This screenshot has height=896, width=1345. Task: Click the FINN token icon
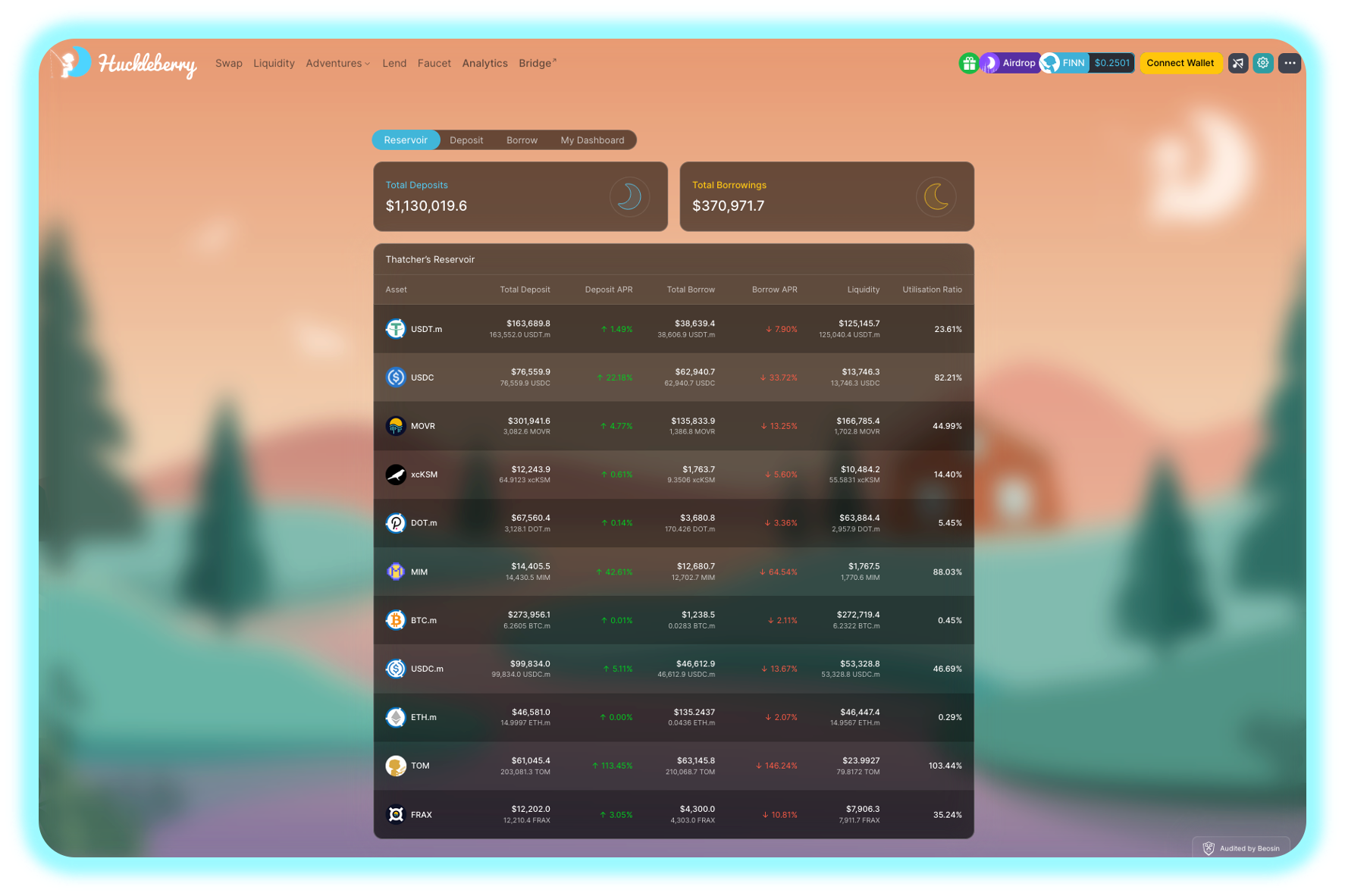pyautogui.click(x=1050, y=63)
